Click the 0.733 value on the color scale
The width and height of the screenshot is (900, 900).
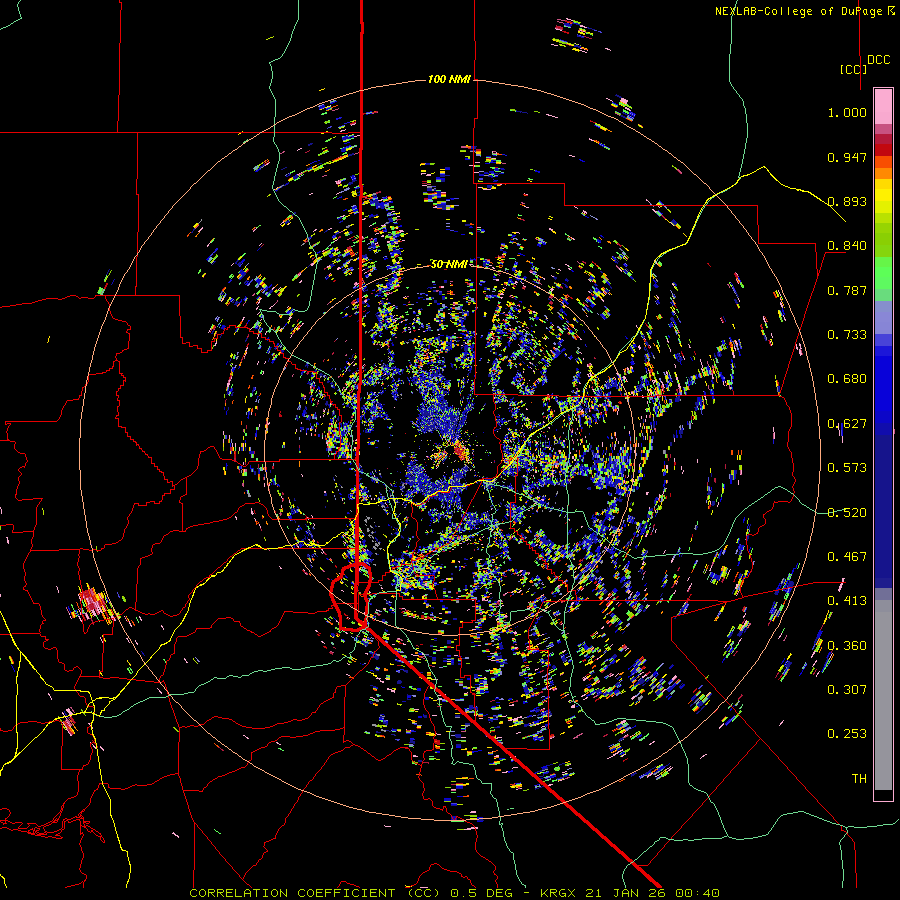click(847, 335)
